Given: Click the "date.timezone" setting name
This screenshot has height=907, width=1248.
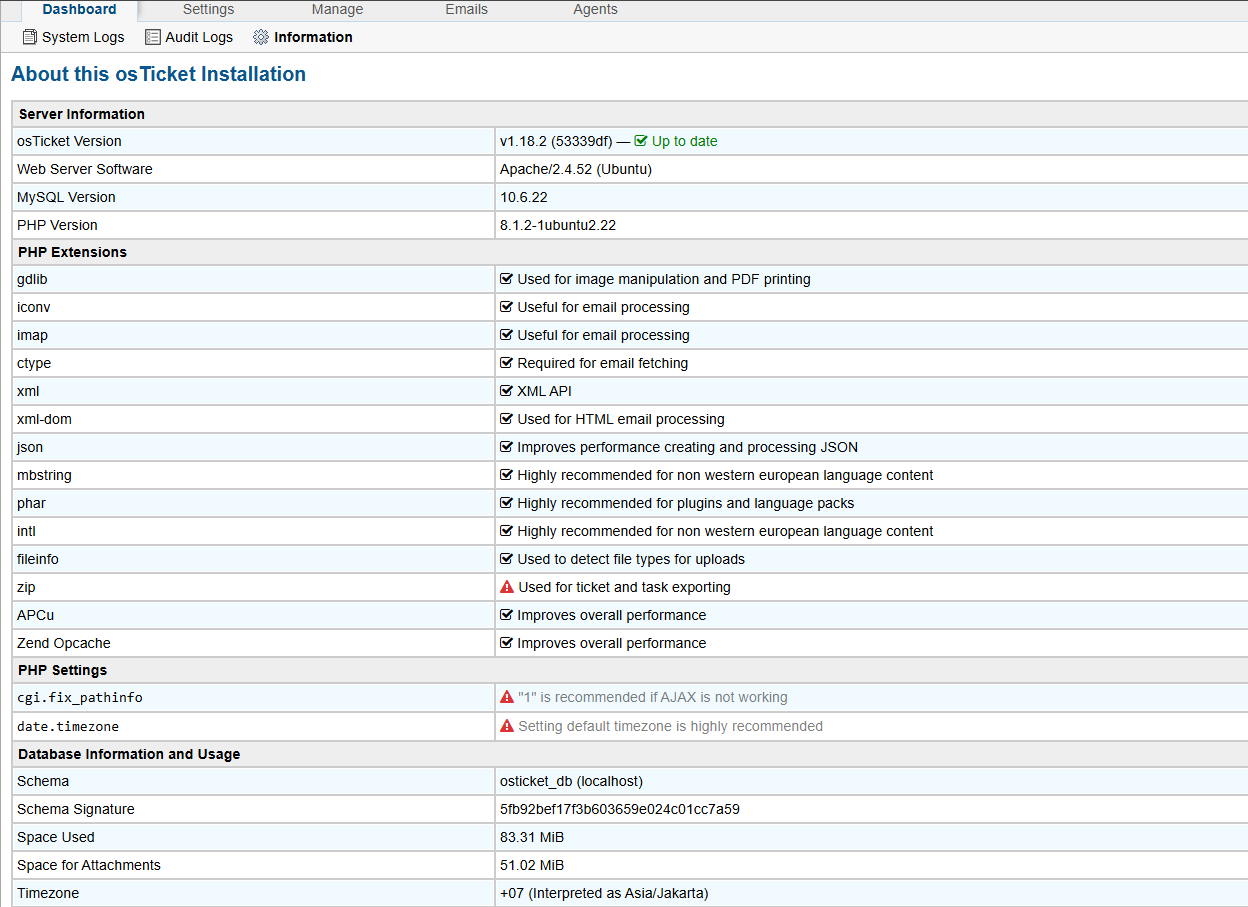Looking at the screenshot, I should pyautogui.click(x=68, y=726).
